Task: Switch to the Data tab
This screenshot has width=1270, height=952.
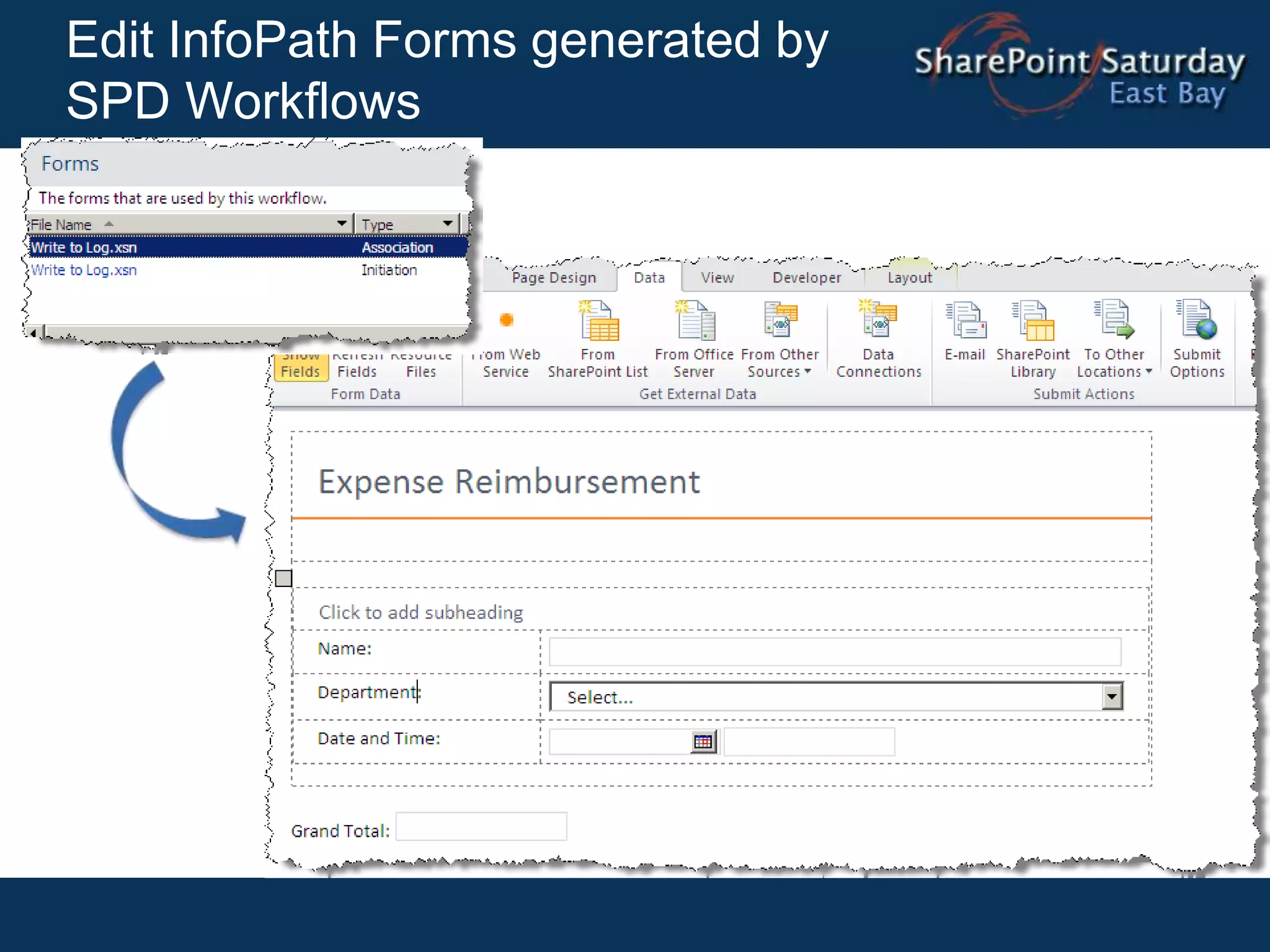Action: pos(649,278)
